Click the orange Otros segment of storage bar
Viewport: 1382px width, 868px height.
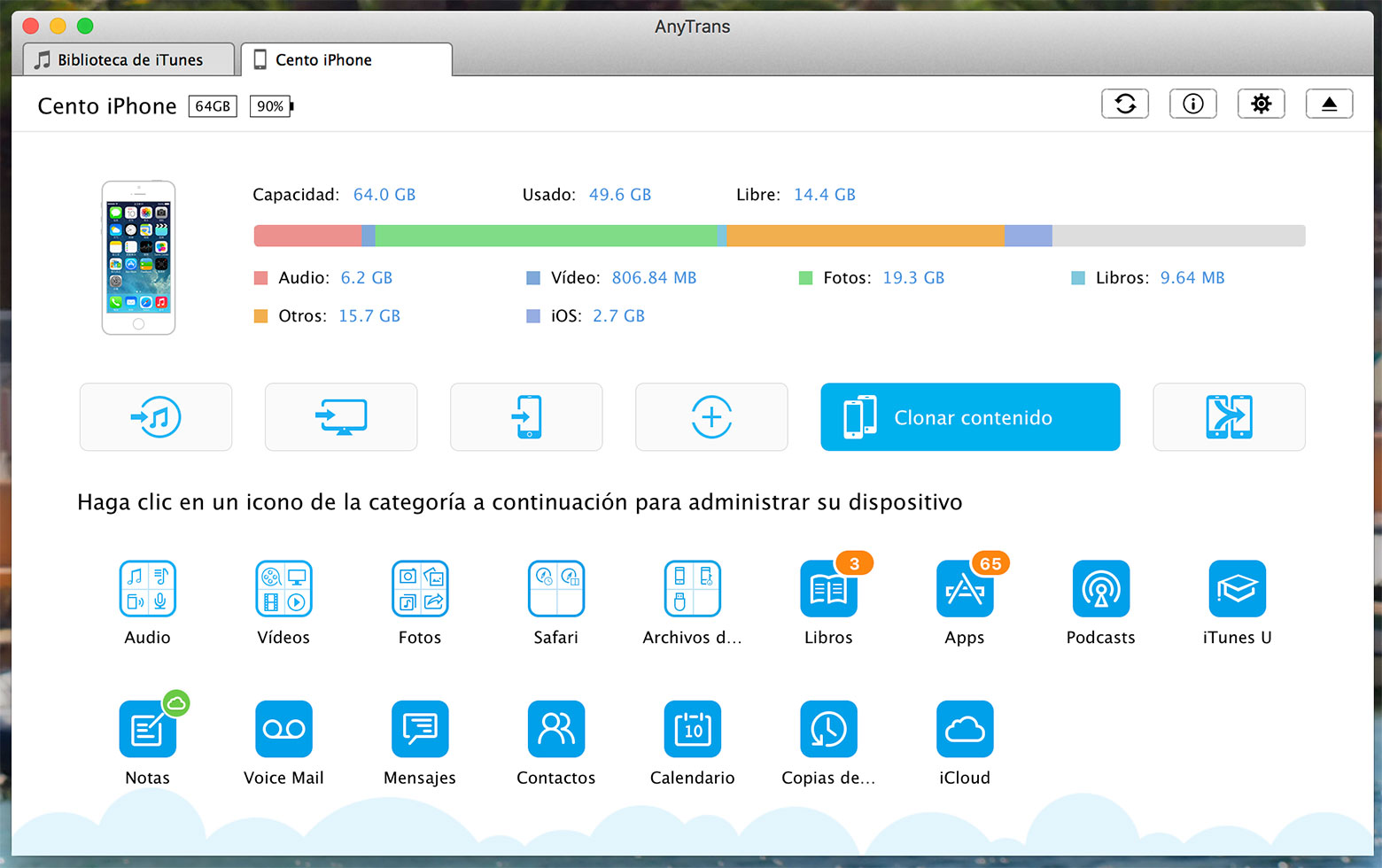(x=866, y=236)
